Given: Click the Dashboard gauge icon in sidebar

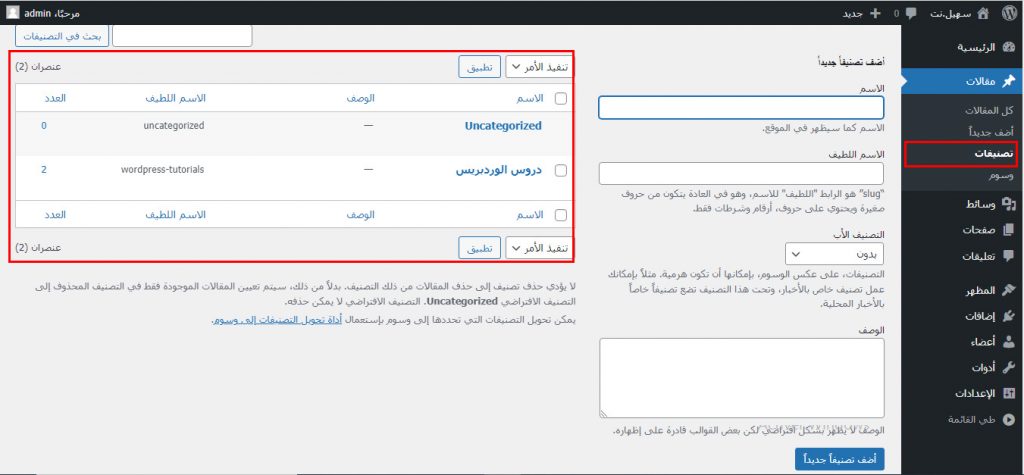Looking at the screenshot, I should coord(1009,47).
